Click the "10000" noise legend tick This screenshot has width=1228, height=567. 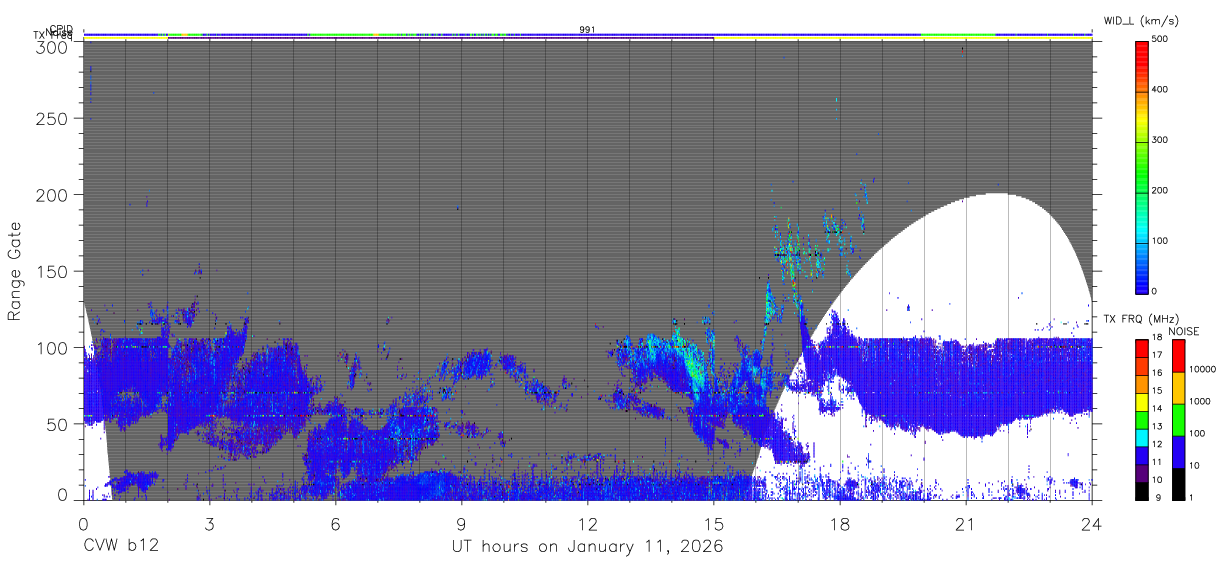pos(1201,369)
